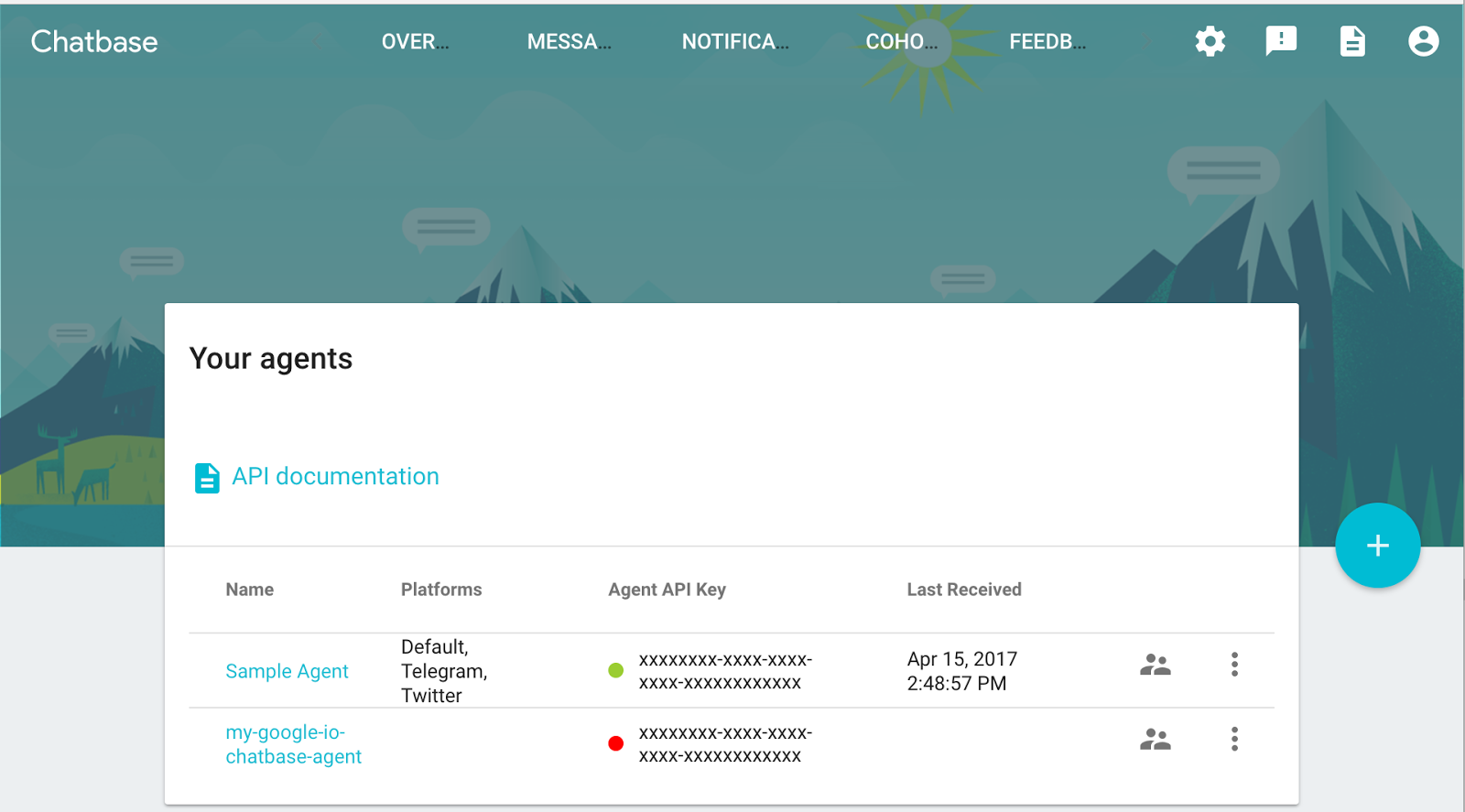
Task: Open the my-google-io-chatbase-agent link
Action: click(294, 744)
